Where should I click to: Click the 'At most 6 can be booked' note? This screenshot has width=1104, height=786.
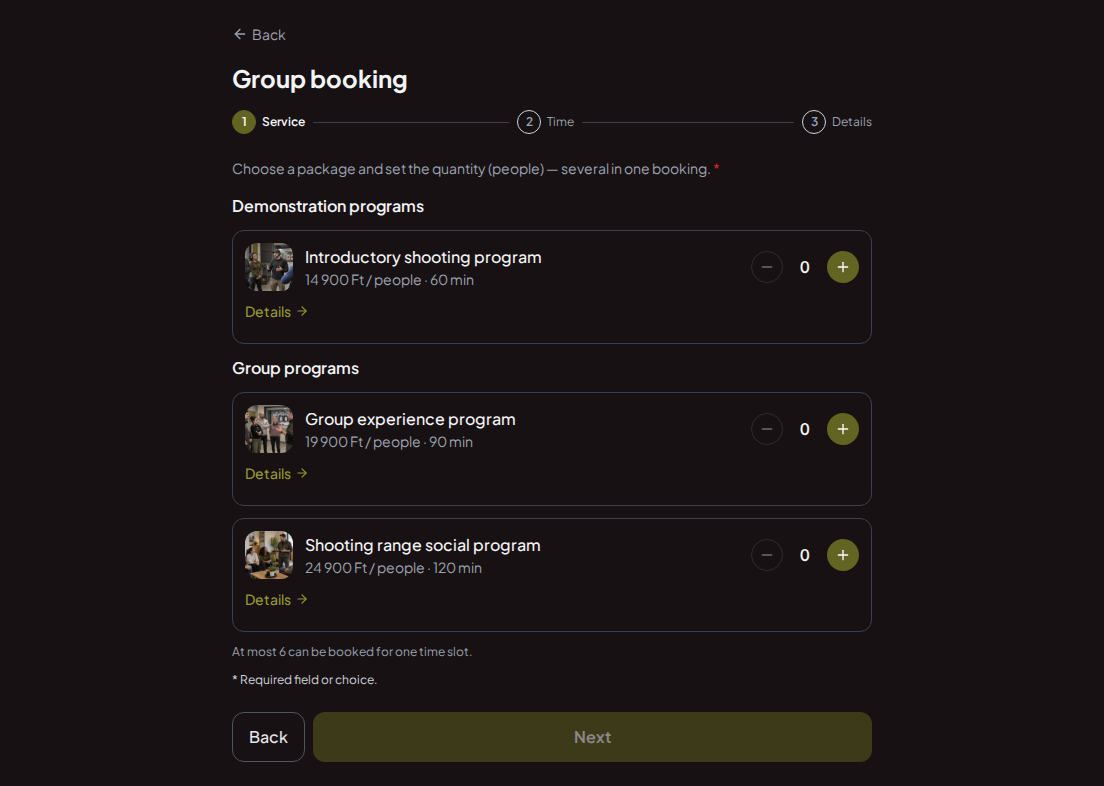point(352,651)
